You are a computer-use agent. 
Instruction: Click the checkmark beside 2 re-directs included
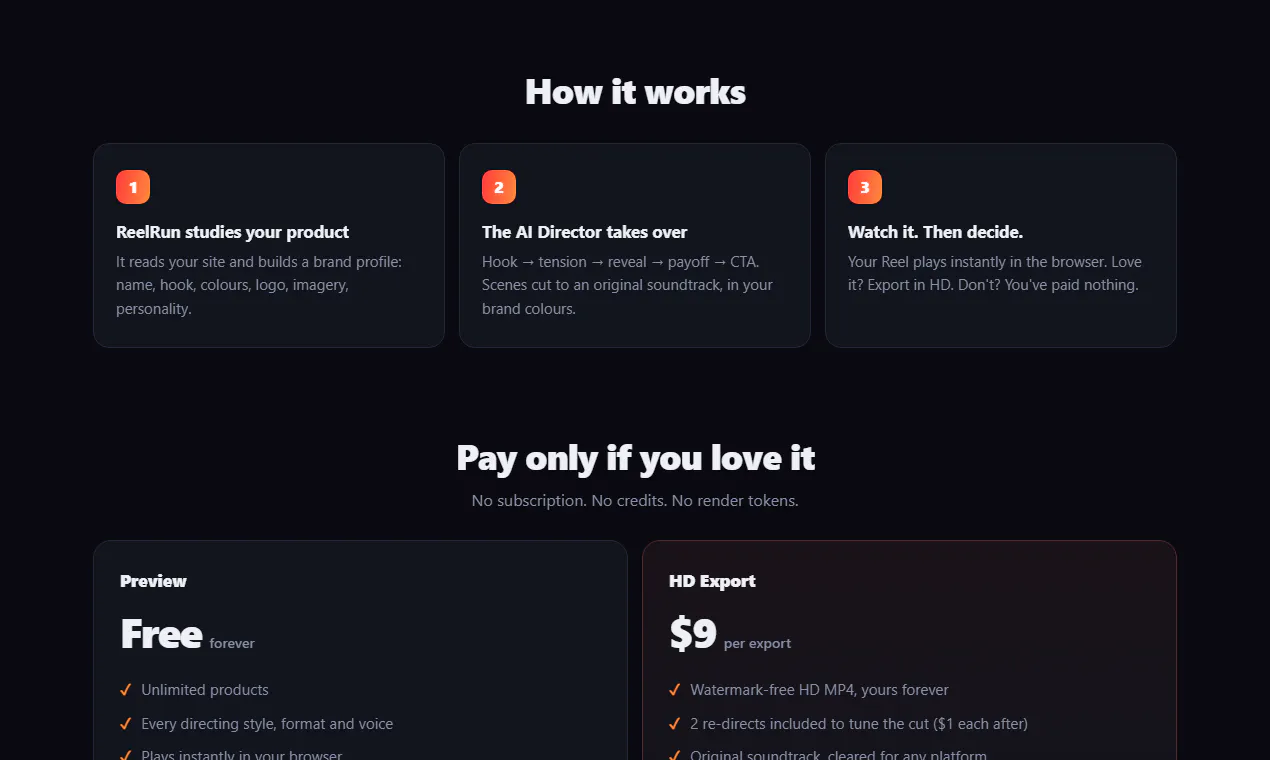(x=675, y=724)
